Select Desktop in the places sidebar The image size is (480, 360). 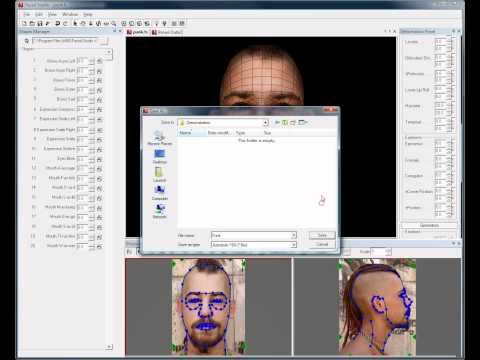(159, 156)
